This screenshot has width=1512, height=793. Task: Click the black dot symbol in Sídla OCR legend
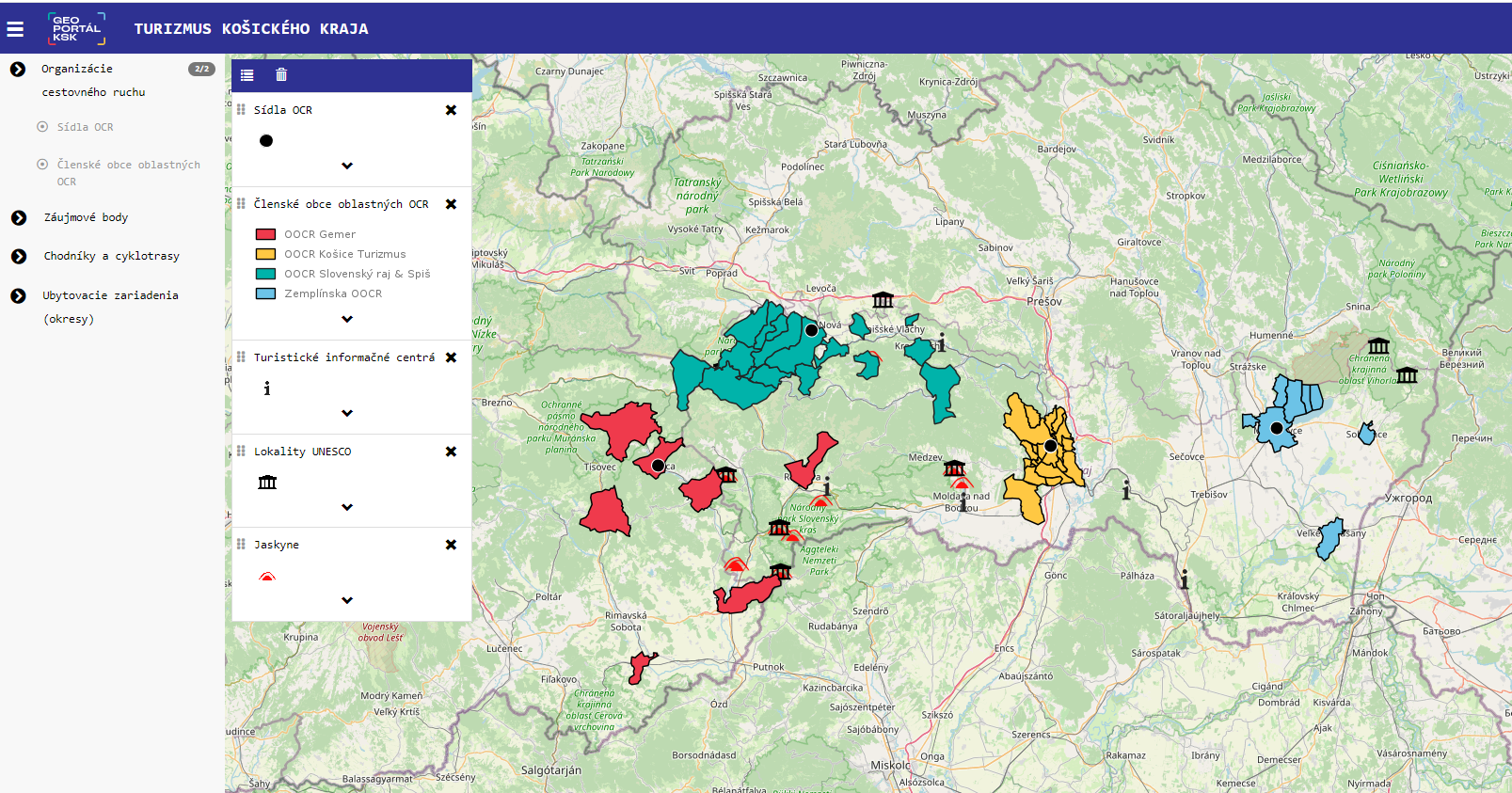pyautogui.click(x=266, y=140)
